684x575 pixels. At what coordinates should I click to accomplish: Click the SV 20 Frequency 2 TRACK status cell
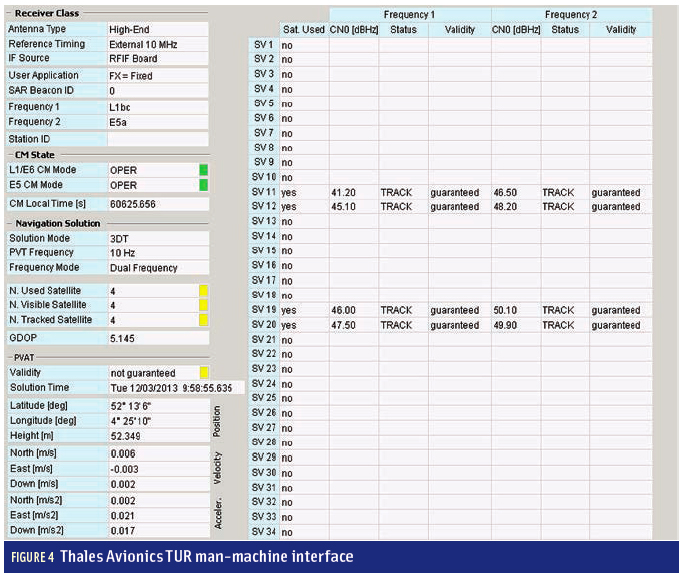click(558, 325)
